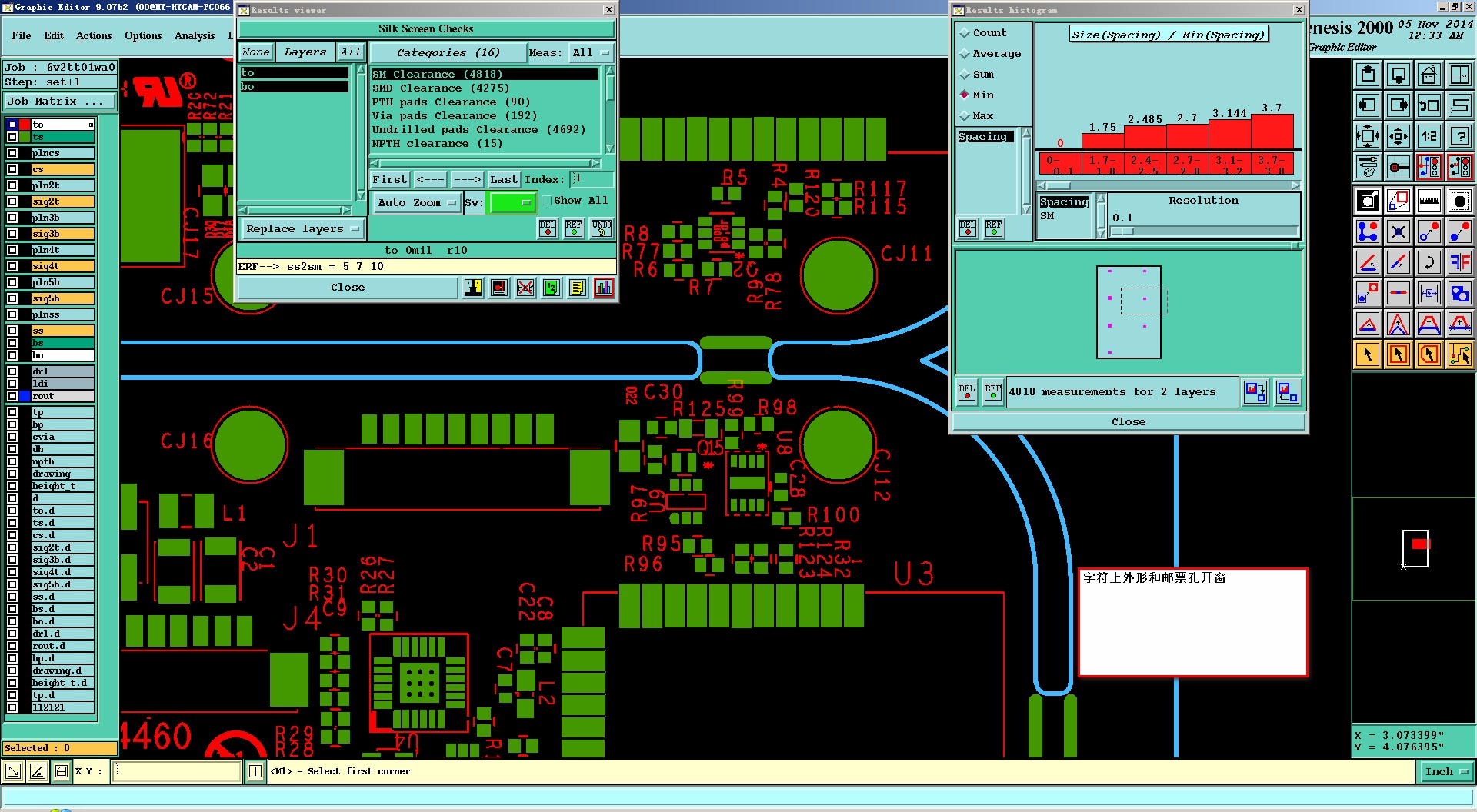Click the 1:2 zoom scale icon
The image size is (1477, 812).
tap(1429, 136)
